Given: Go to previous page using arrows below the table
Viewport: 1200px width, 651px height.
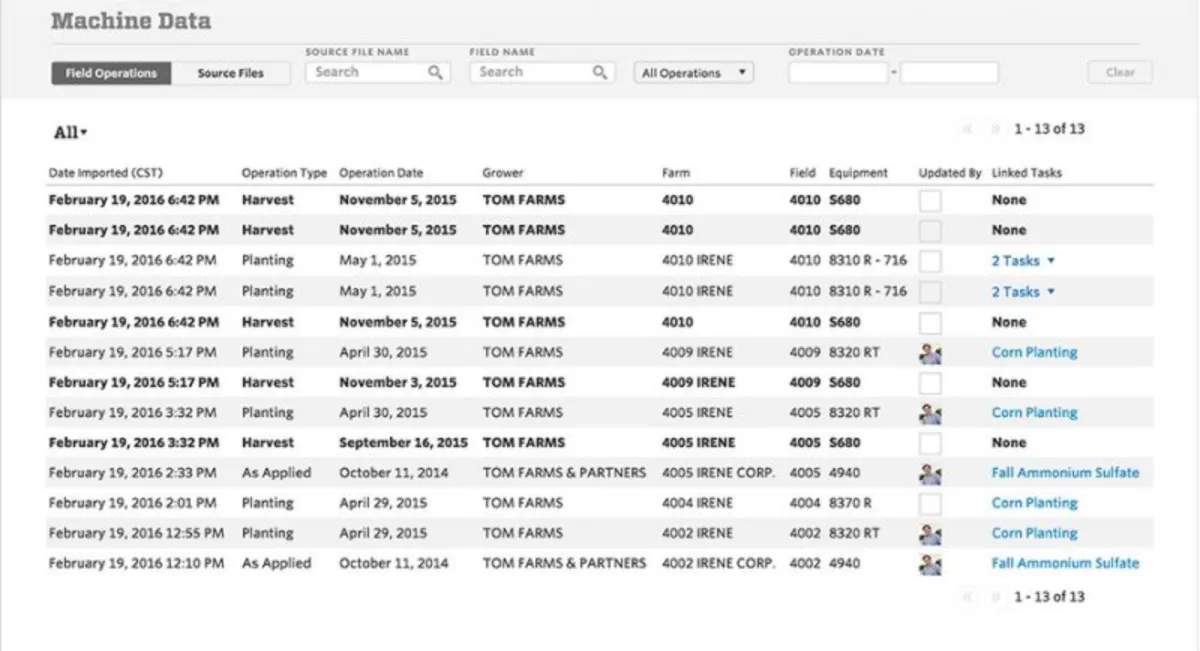Looking at the screenshot, I should point(967,597).
